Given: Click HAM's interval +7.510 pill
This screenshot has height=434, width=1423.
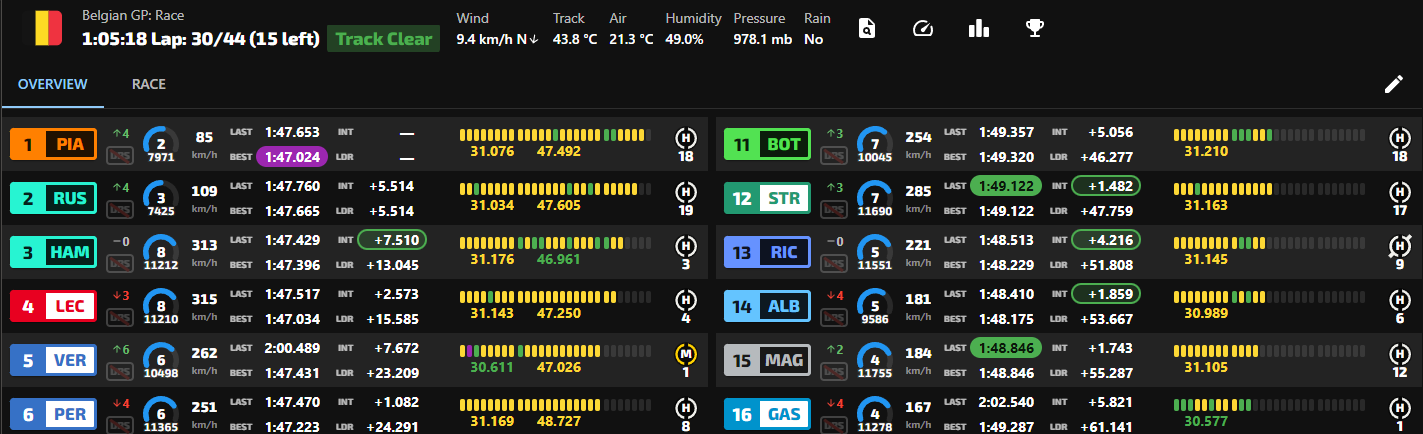Looking at the screenshot, I should tap(391, 239).
